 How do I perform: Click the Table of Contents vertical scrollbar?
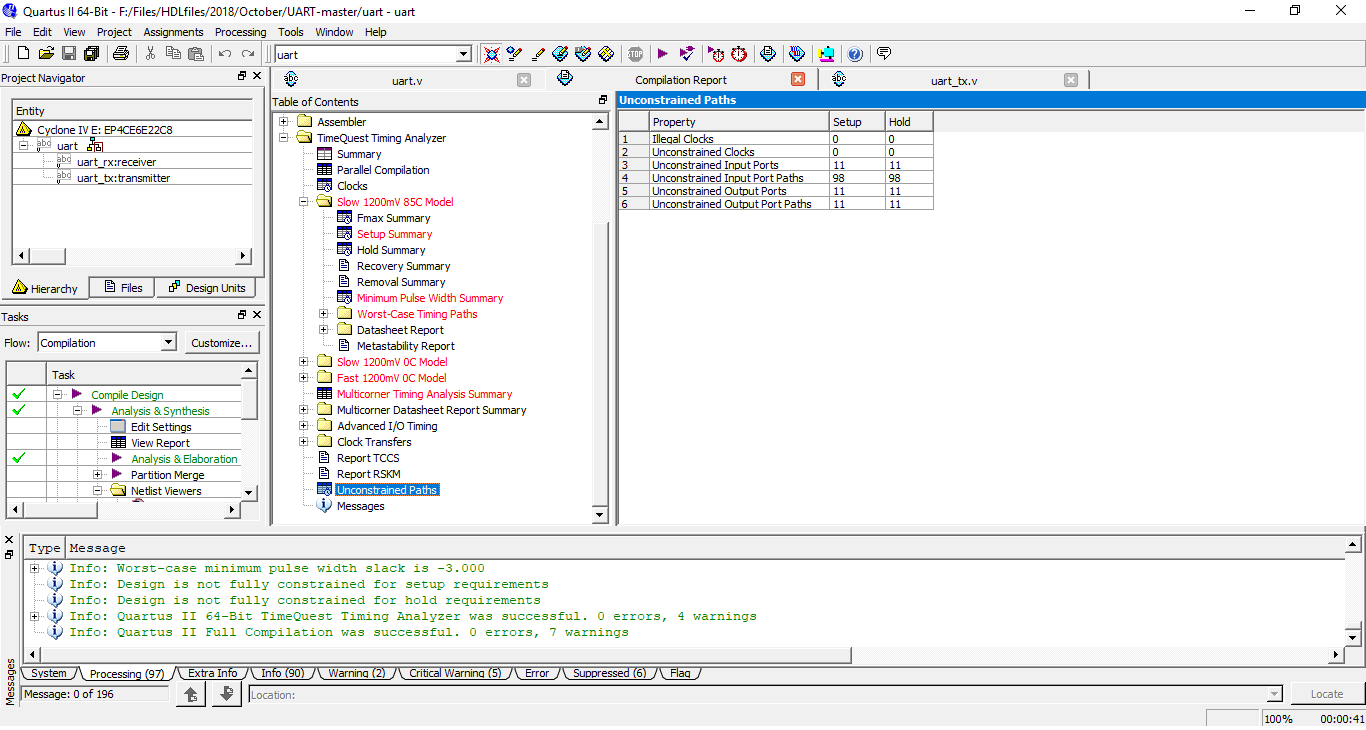600,318
